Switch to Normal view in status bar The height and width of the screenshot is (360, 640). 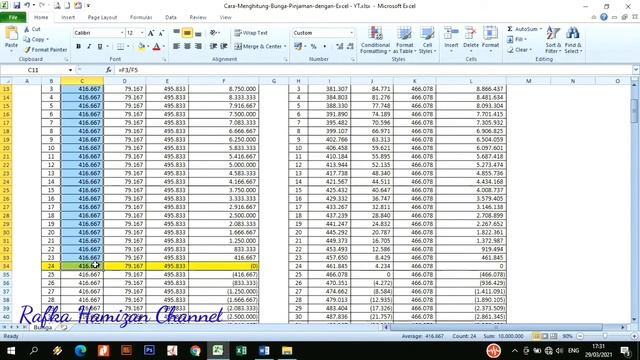coord(536,336)
